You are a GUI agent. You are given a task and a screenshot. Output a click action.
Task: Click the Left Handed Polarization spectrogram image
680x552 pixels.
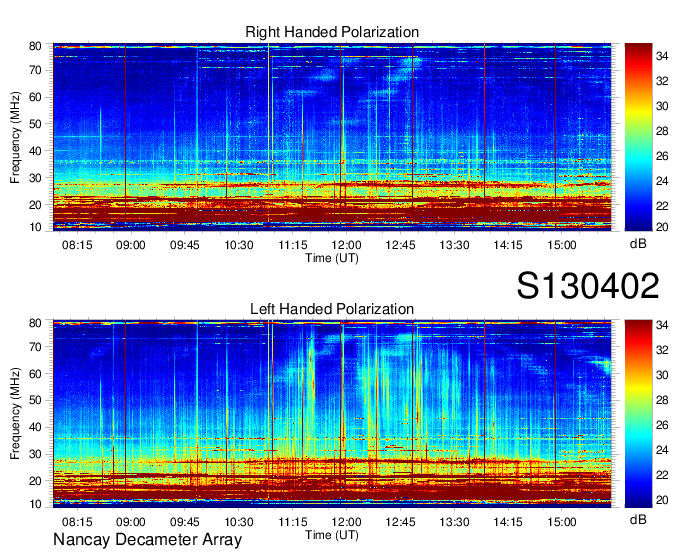[x=332, y=414]
